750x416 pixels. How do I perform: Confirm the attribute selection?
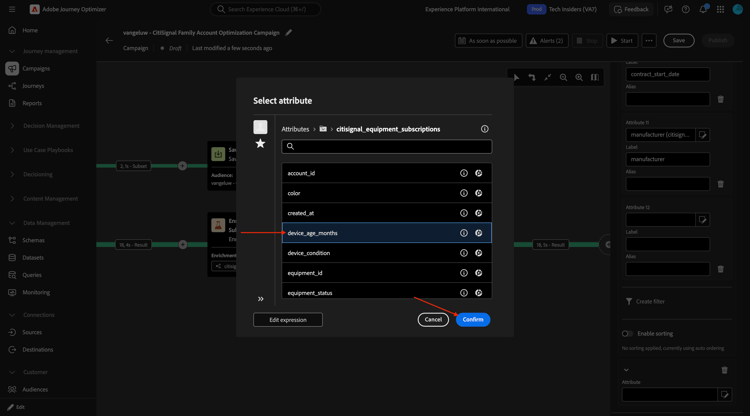[473, 319]
